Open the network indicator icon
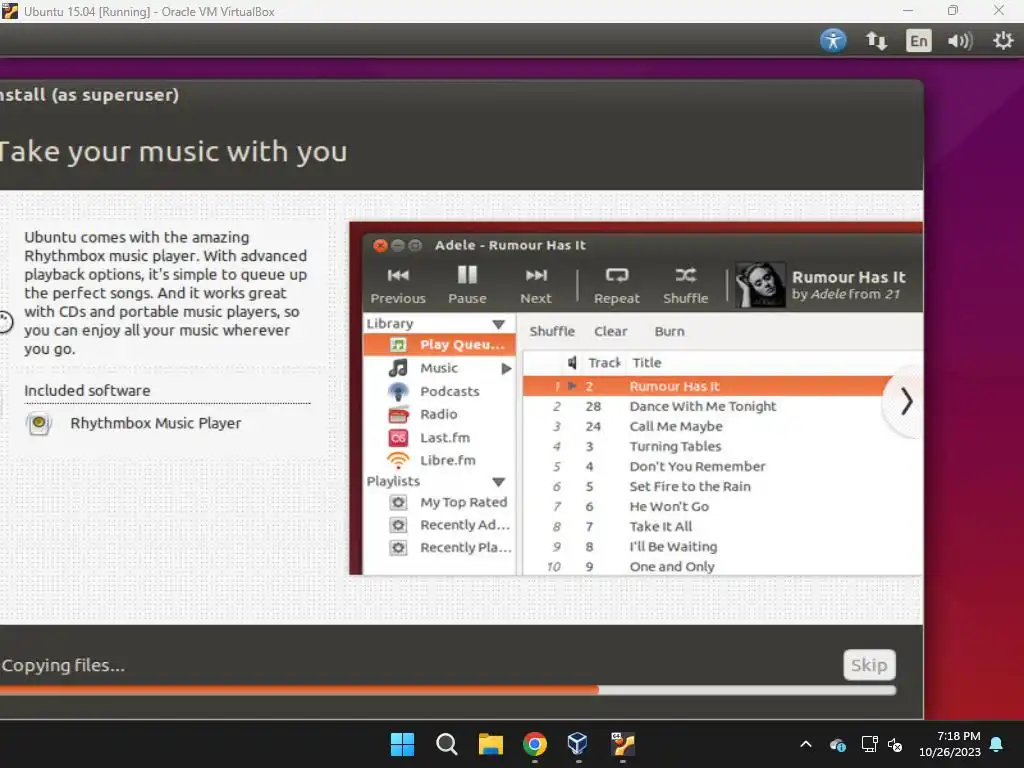The image size is (1024, 768). 876,41
